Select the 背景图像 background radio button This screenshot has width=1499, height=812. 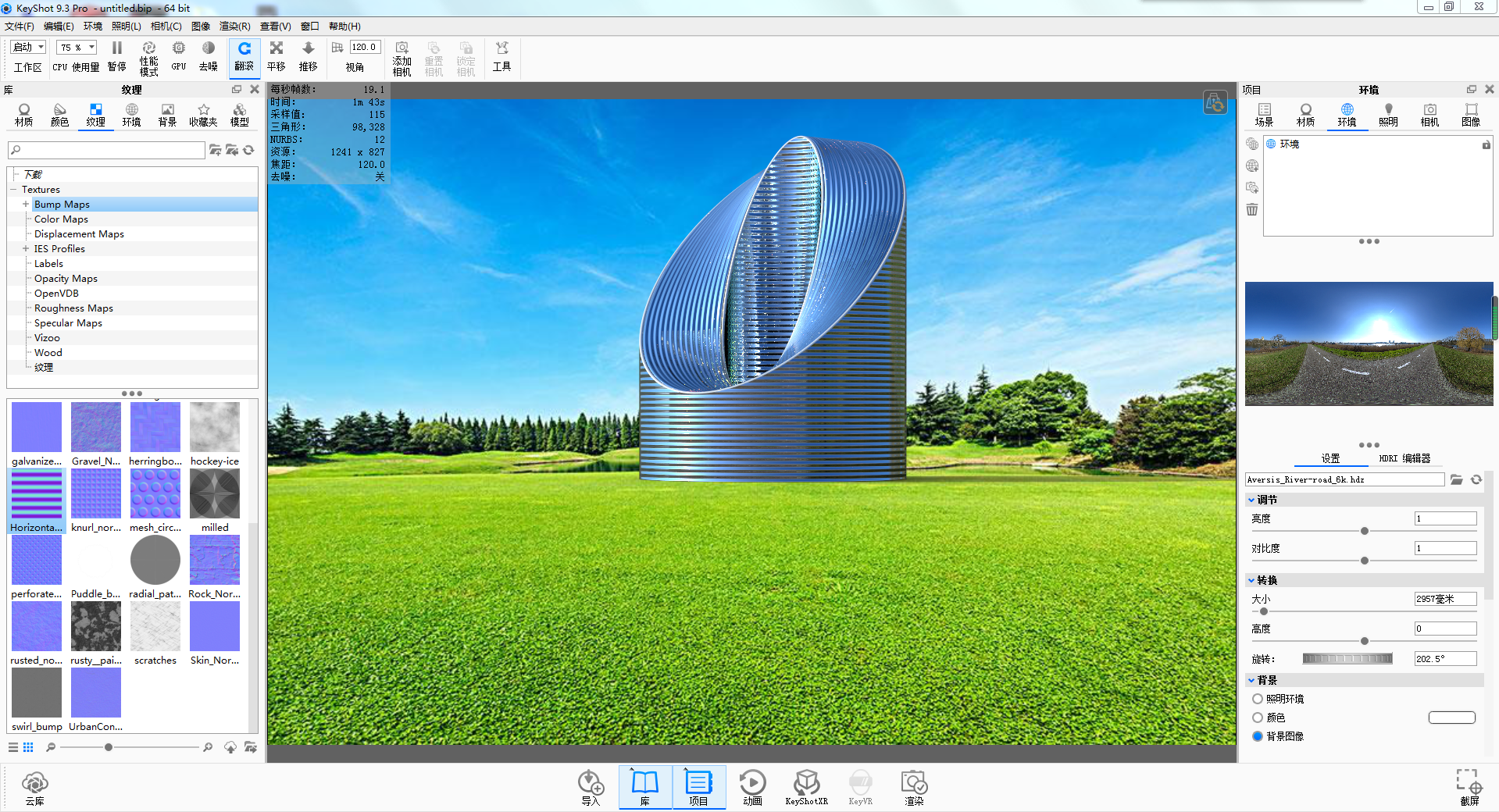click(1258, 736)
